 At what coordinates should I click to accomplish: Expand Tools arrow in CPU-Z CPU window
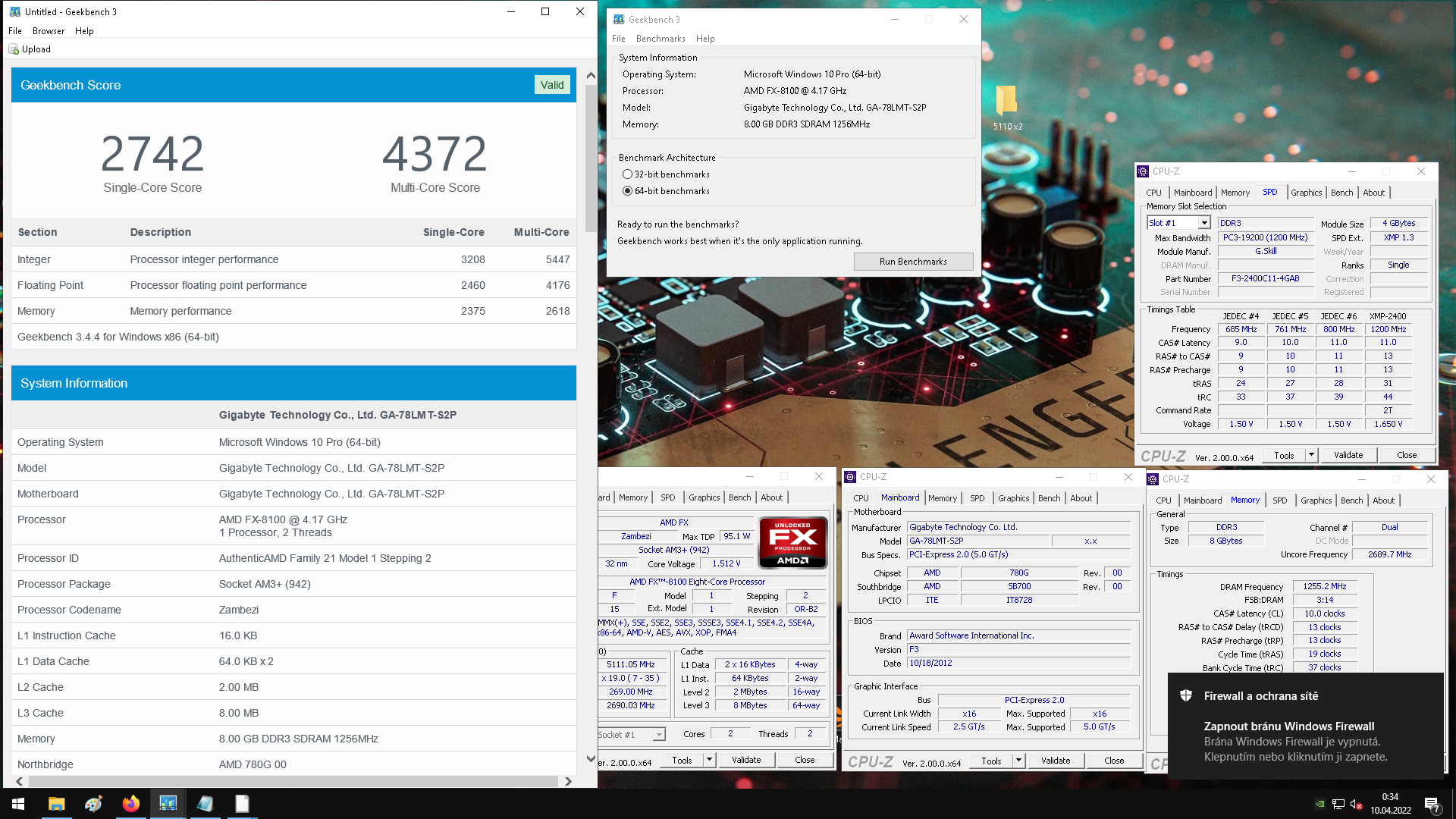pyautogui.click(x=709, y=760)
